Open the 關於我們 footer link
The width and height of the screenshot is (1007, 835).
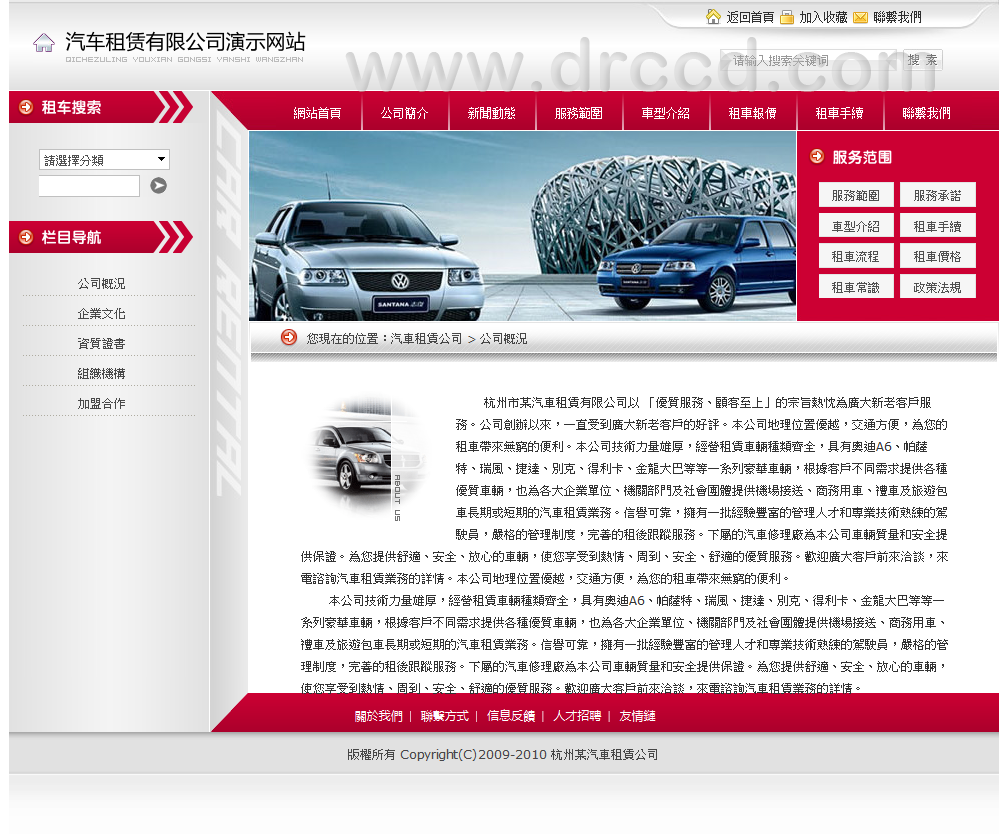(378, 716)
